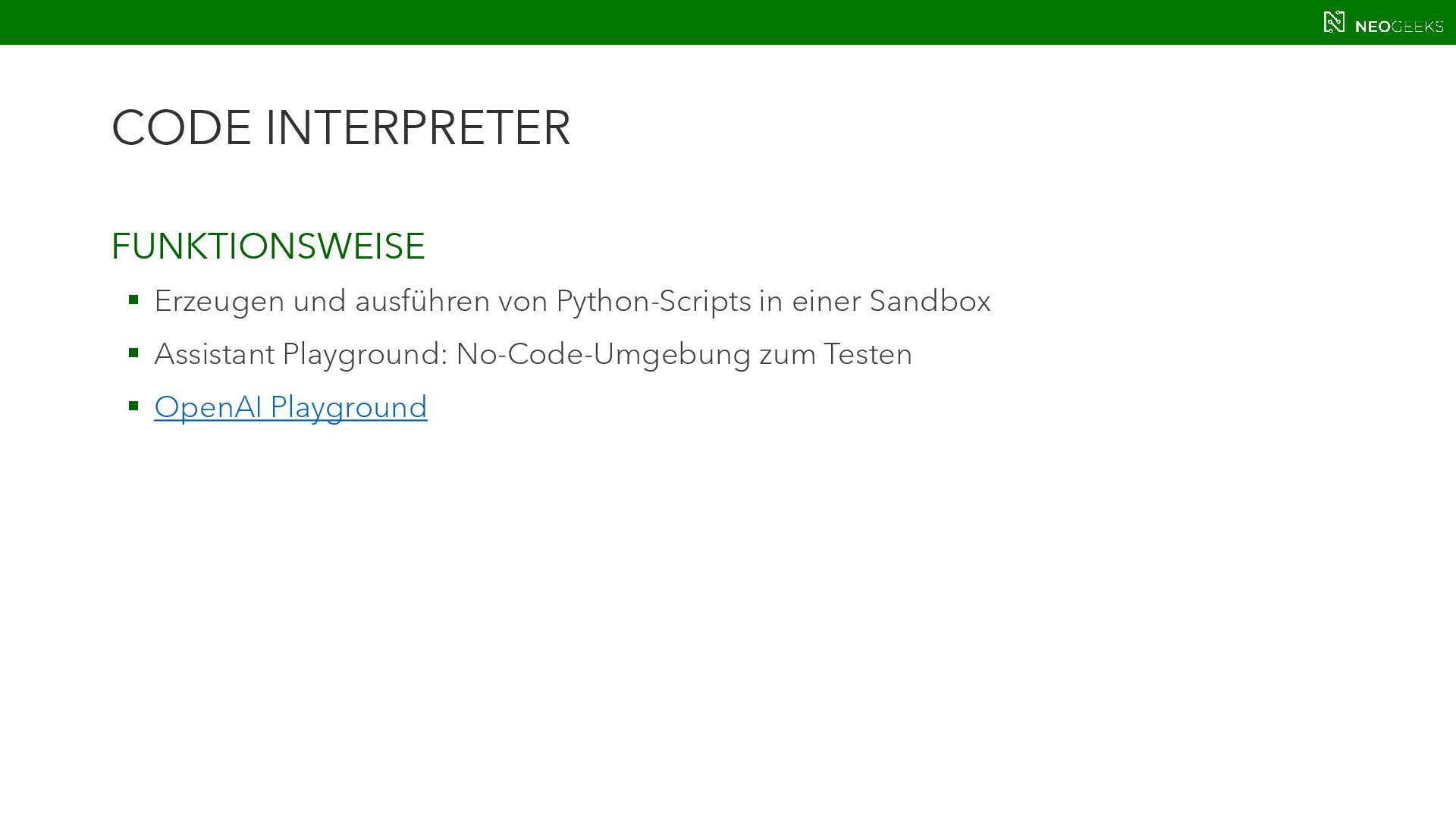The width and height of the screenshot is (1456, 819).
Task: Click the word Erzeugen
Action: pos(219,302)
